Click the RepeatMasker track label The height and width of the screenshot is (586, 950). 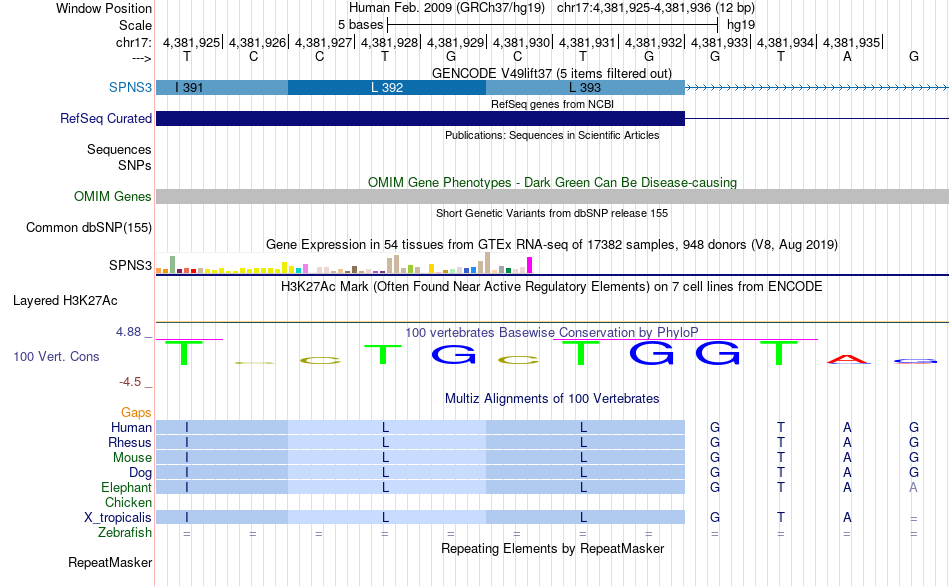pos(110,562)
